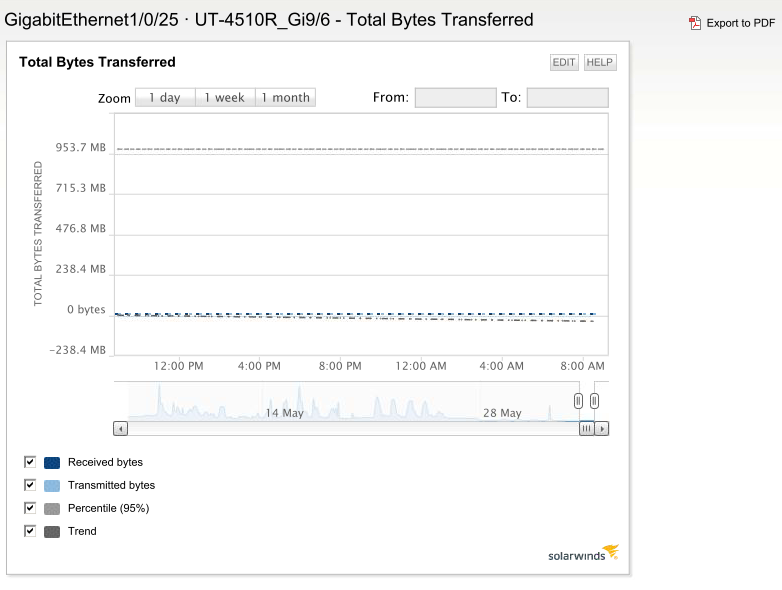Image resolution: width=782 pixels, height=590 pixels.
Task: Grab the navigator scrollbar thumb
Action: pyautogui.click(x=586, y=428)
